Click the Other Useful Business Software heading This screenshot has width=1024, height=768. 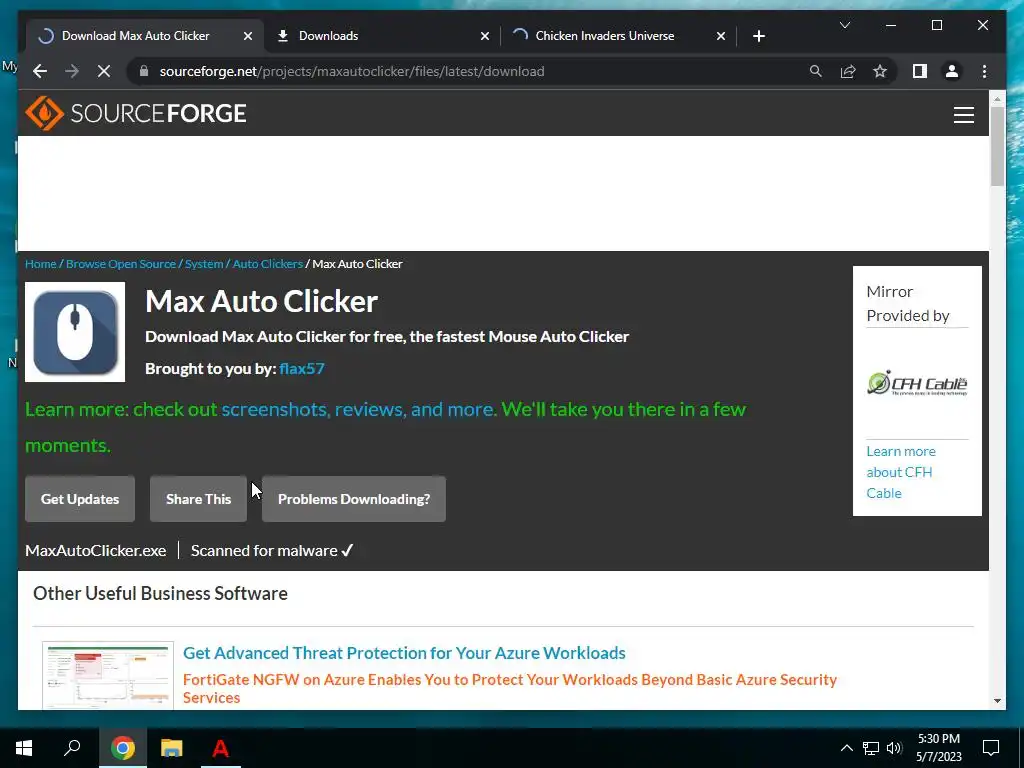161,594
